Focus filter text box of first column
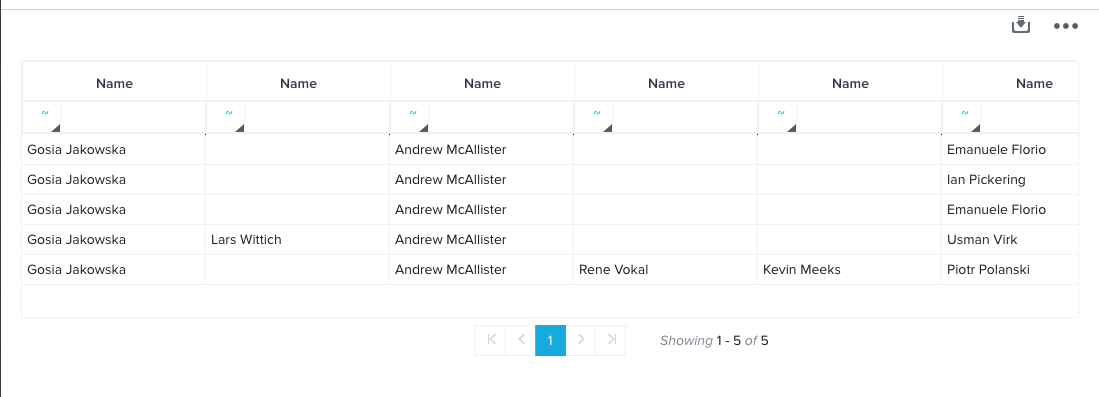Image resolution: width=1099 pixels, height=397 pixels. tap(133, 116)
